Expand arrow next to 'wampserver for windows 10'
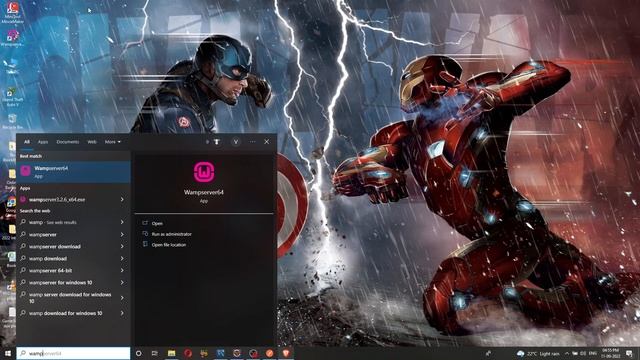Image resolution: width=640 pixels, height=360 pixels. point(122,282)
